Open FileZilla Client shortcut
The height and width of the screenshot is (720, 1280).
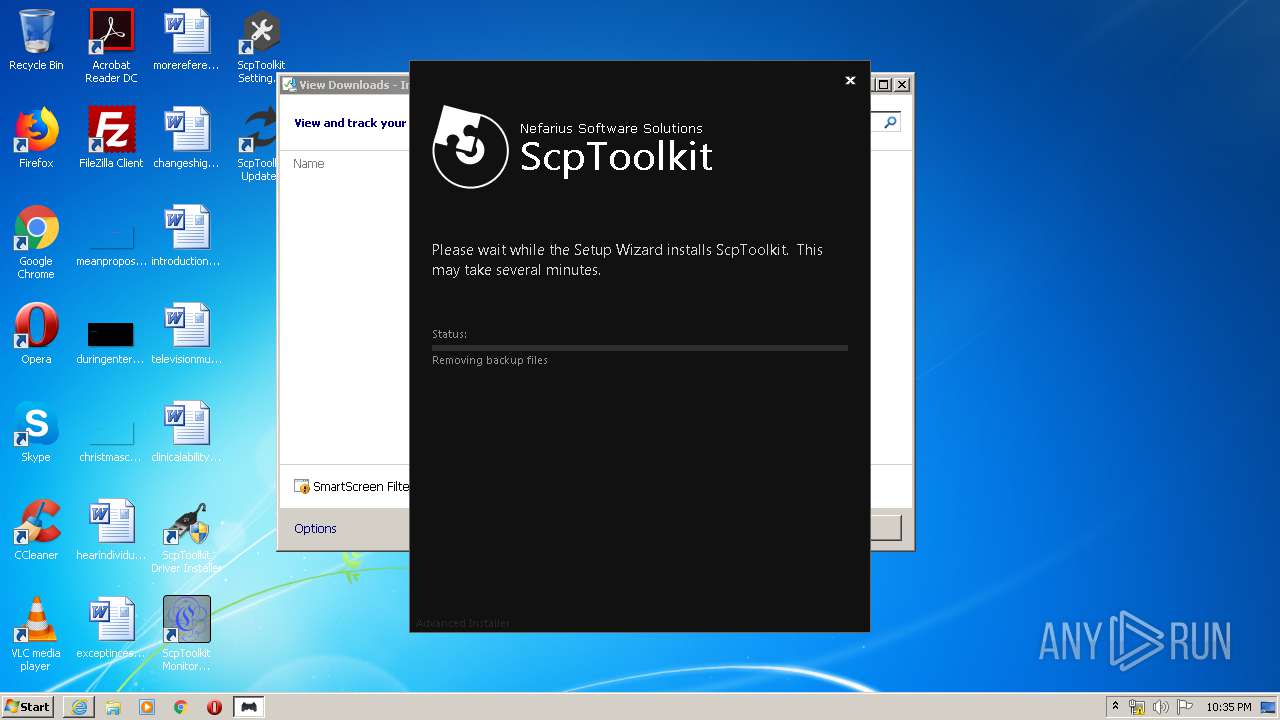pyautogui.click(x=111, y=138)
